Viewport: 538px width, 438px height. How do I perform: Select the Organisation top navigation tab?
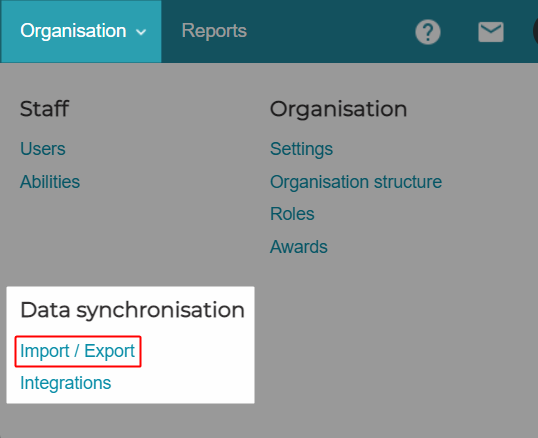[x=81, y=31]
